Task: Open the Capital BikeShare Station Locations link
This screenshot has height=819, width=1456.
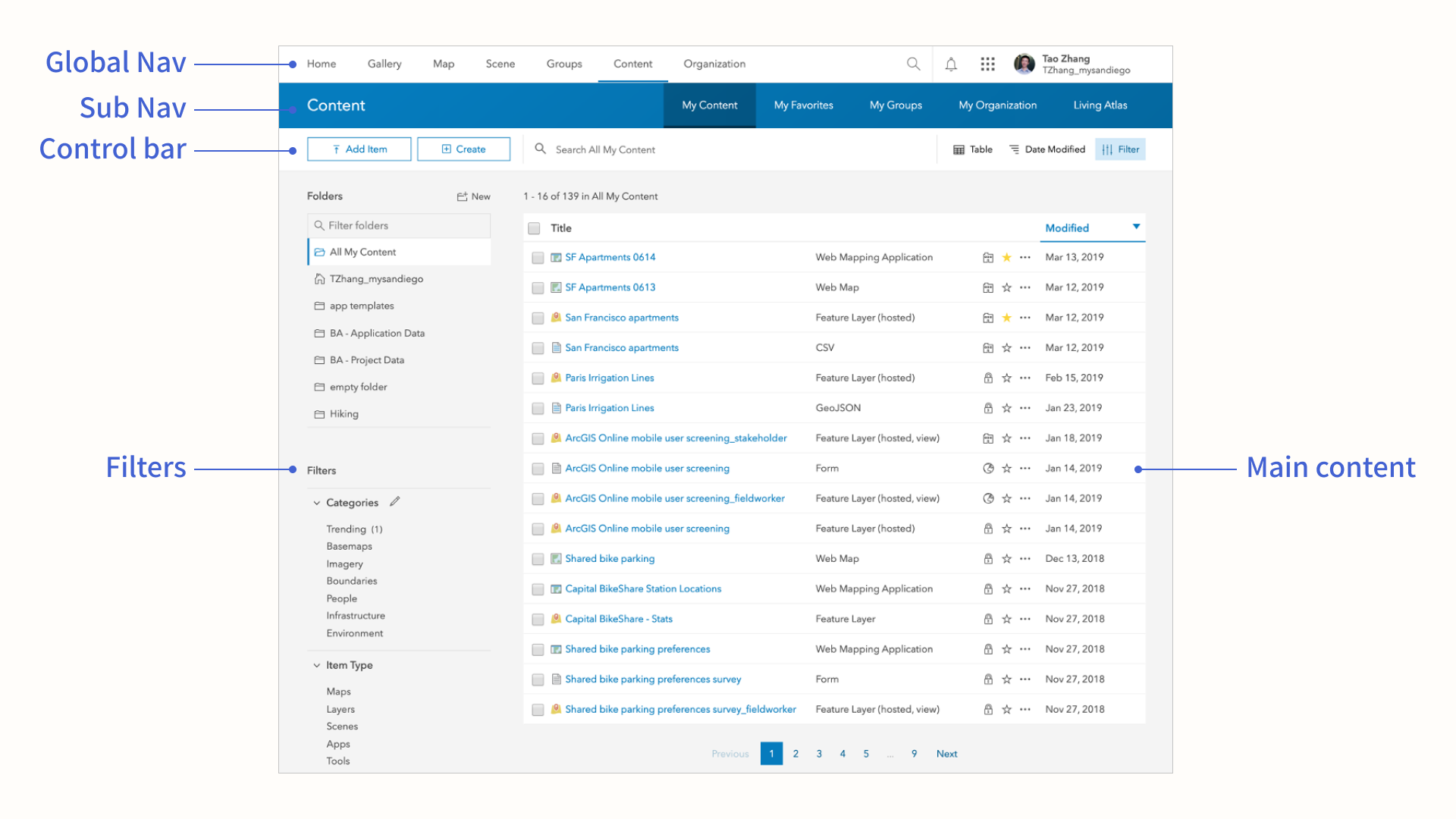Action: tap(642, 588)
